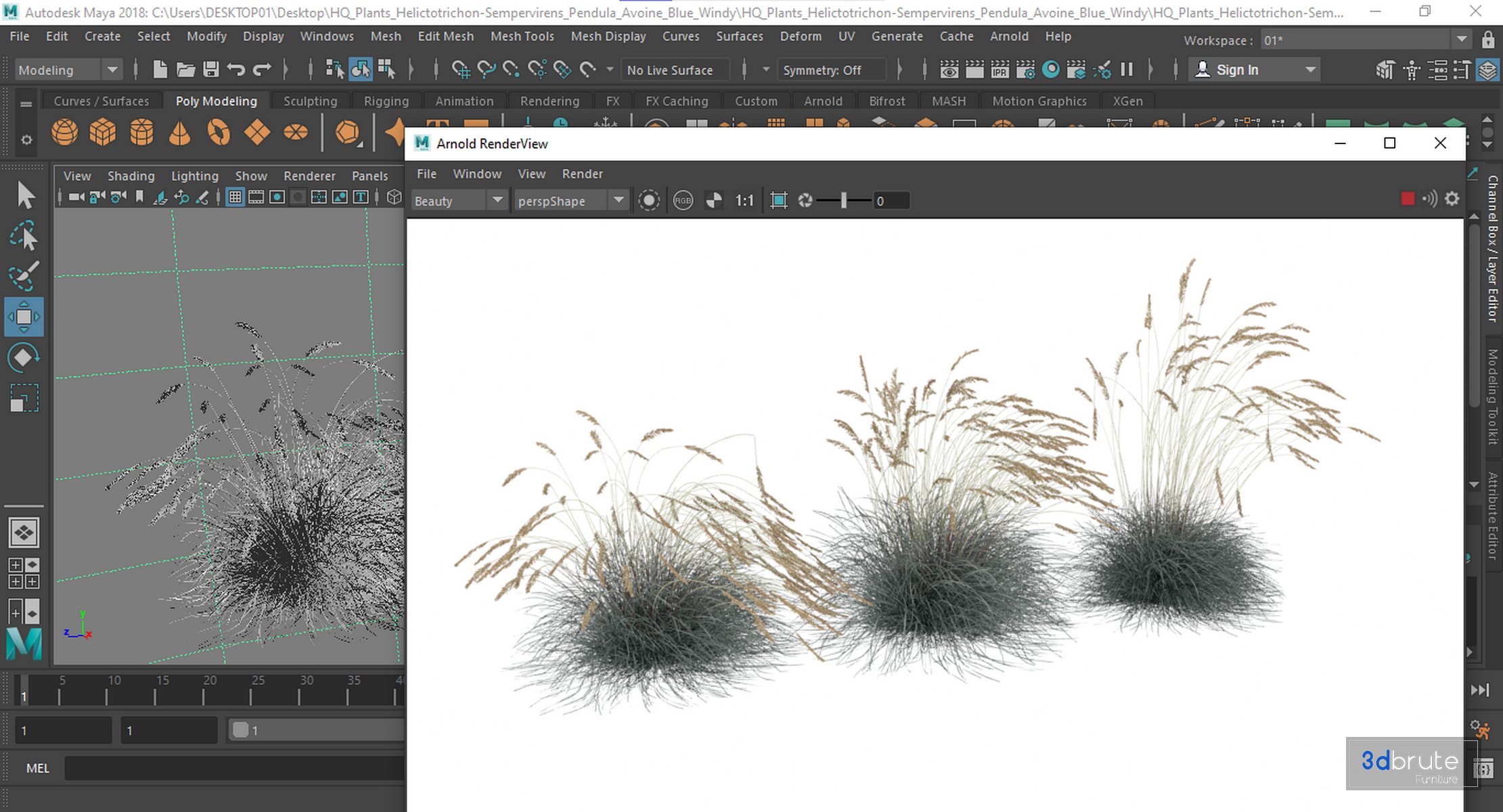Toggle the 1:1 real size view

coord(744,200)
